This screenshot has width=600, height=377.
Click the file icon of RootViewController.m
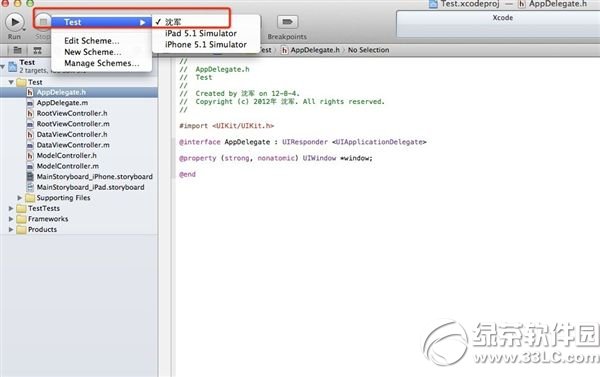[x=30, y=124]
